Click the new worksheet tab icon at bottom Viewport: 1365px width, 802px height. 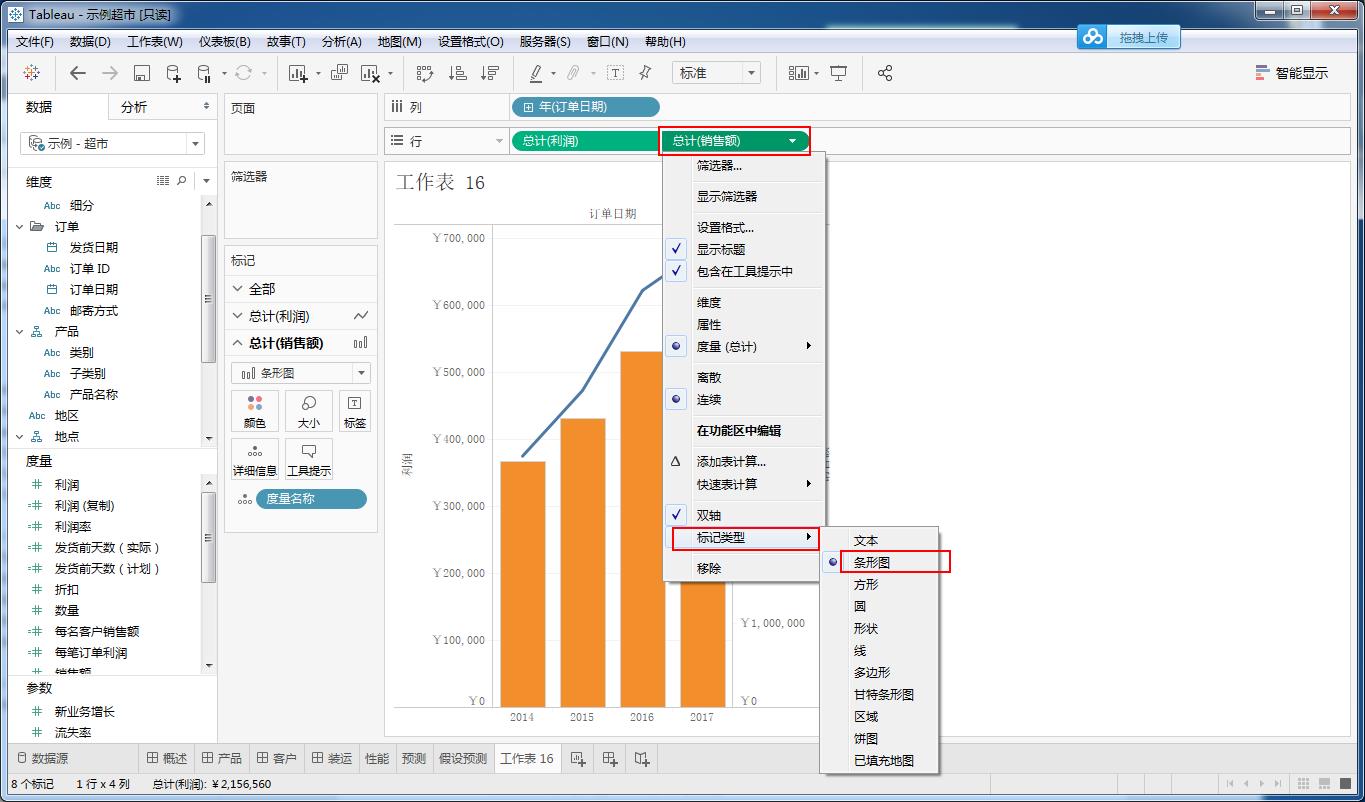click(578, 759)
